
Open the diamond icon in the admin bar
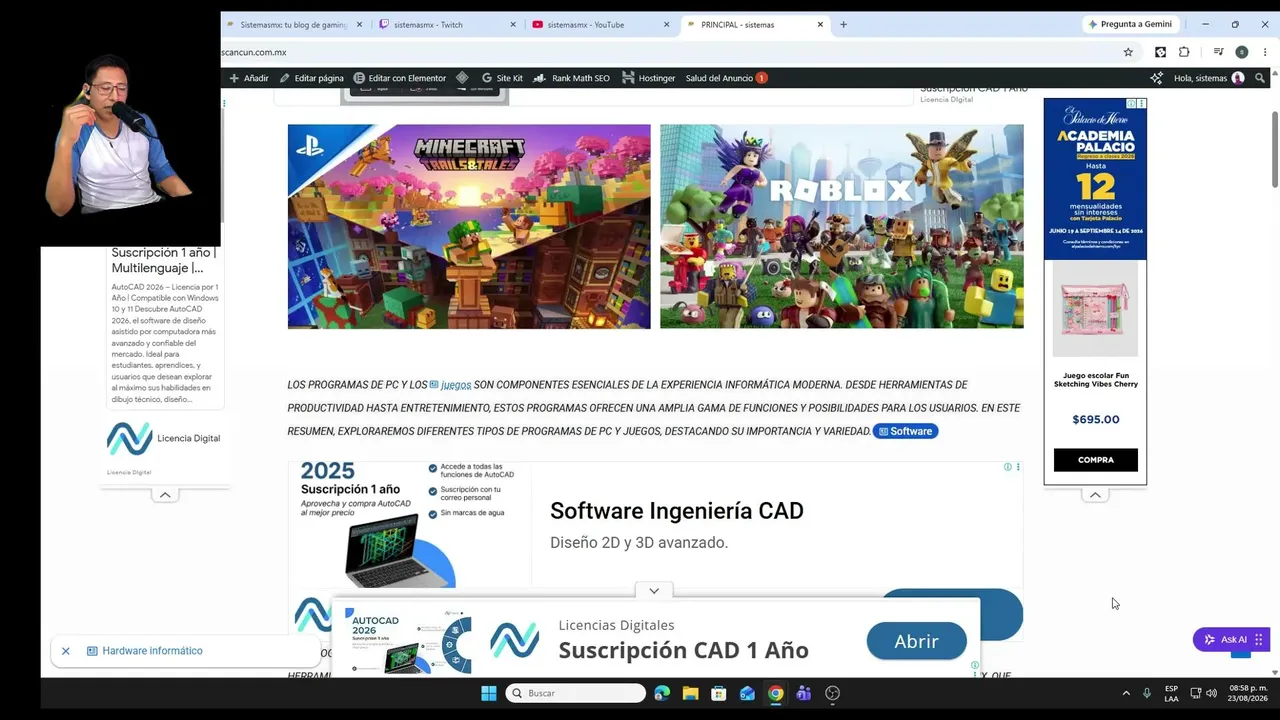(x=462, y=78)
